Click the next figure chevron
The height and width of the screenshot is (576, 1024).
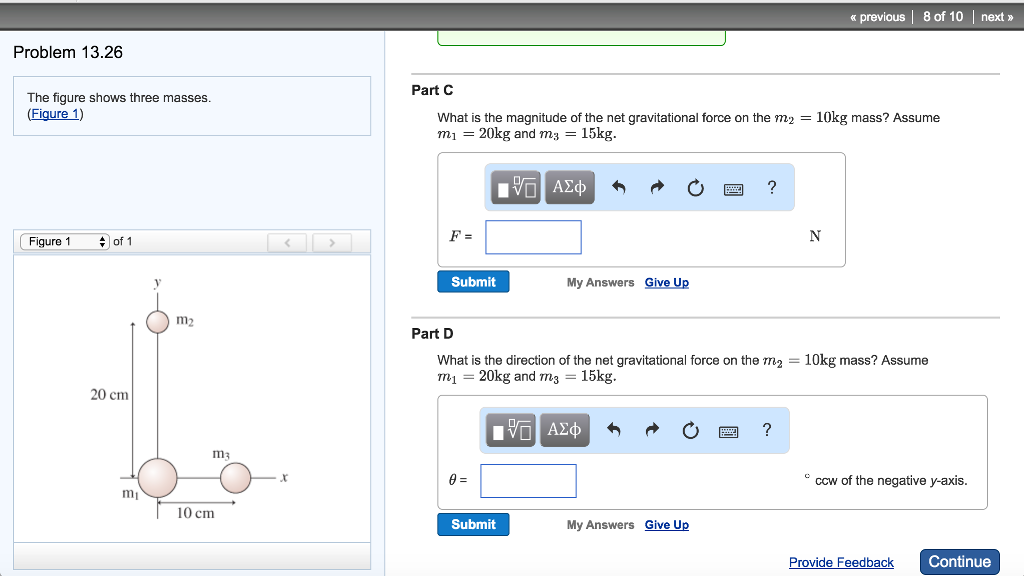[332, 240]
